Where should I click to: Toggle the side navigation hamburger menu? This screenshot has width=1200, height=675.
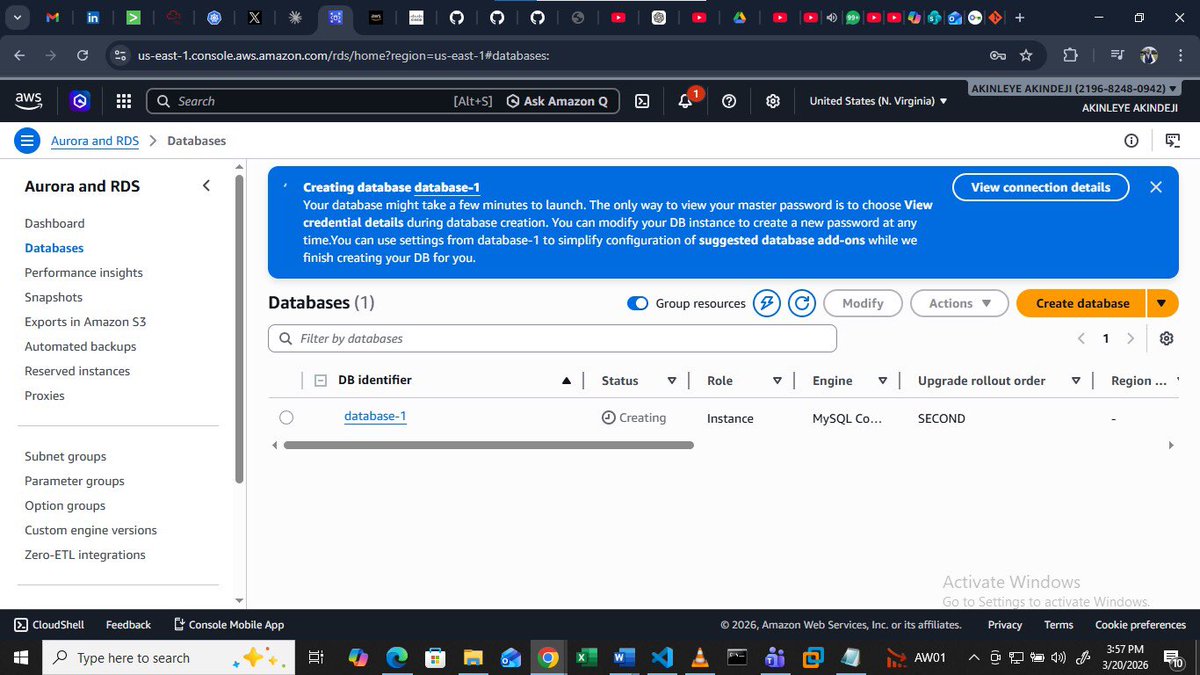coord(27,141)
